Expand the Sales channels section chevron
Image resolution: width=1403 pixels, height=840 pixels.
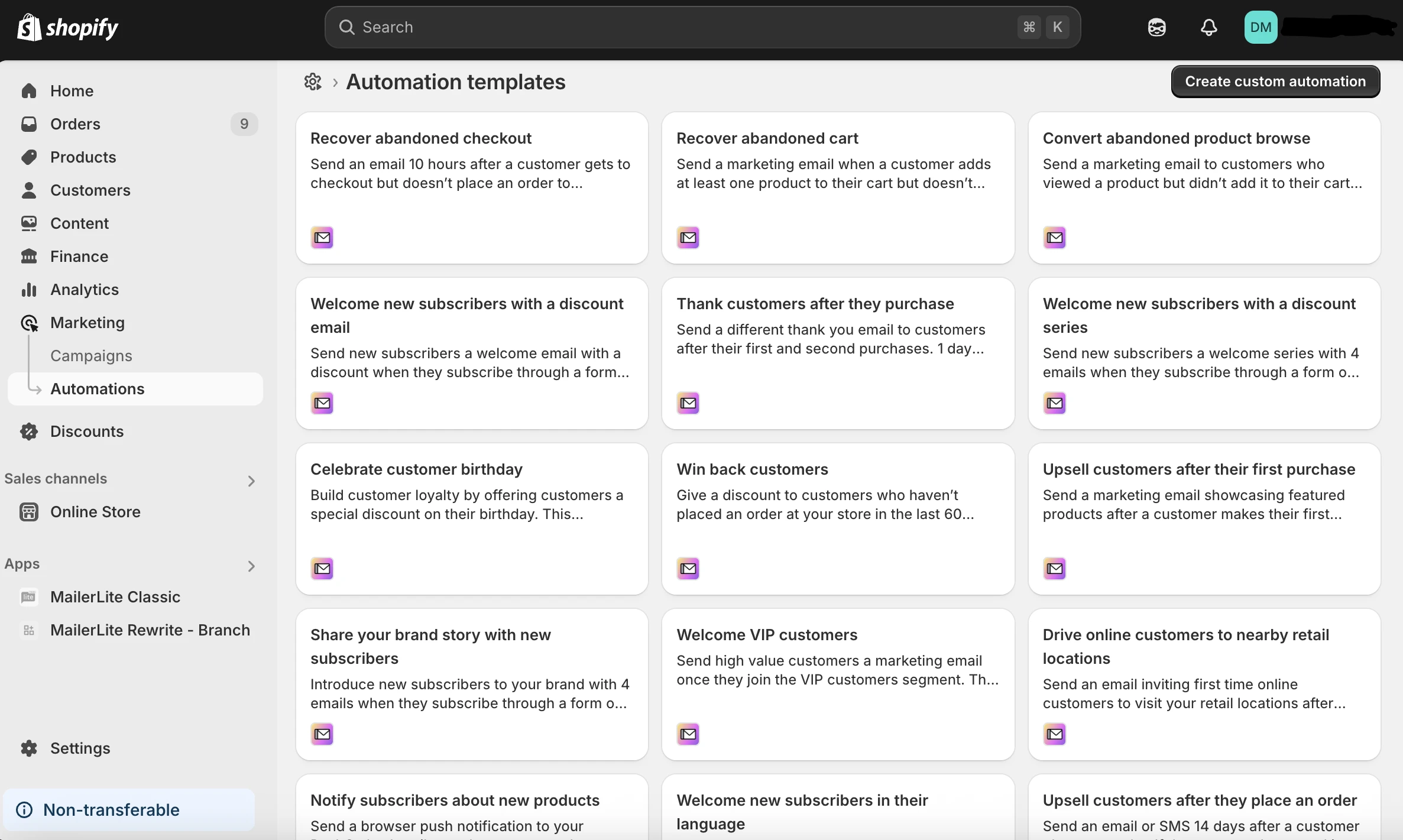pyautogui.click(x=251, y=481)
